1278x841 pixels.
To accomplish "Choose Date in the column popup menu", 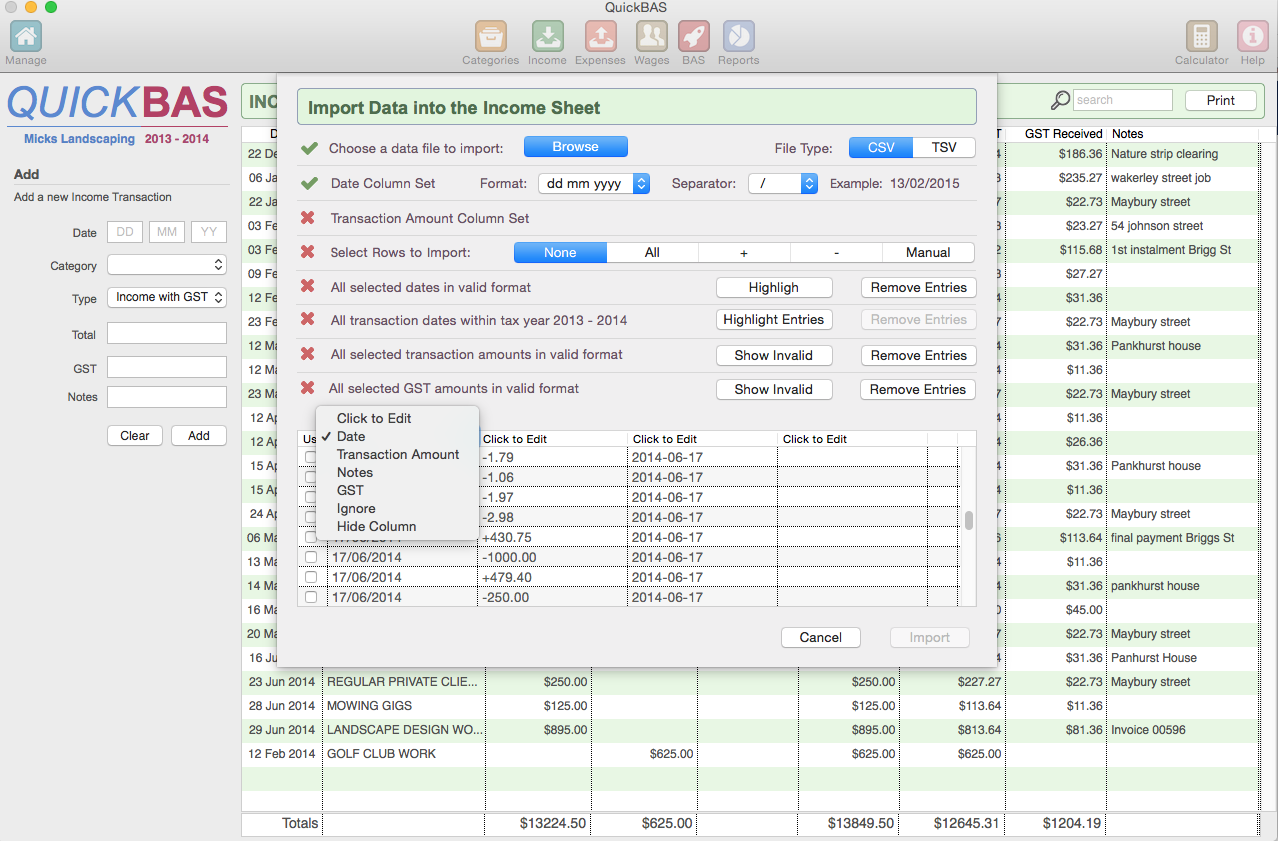I will point(398,436).
